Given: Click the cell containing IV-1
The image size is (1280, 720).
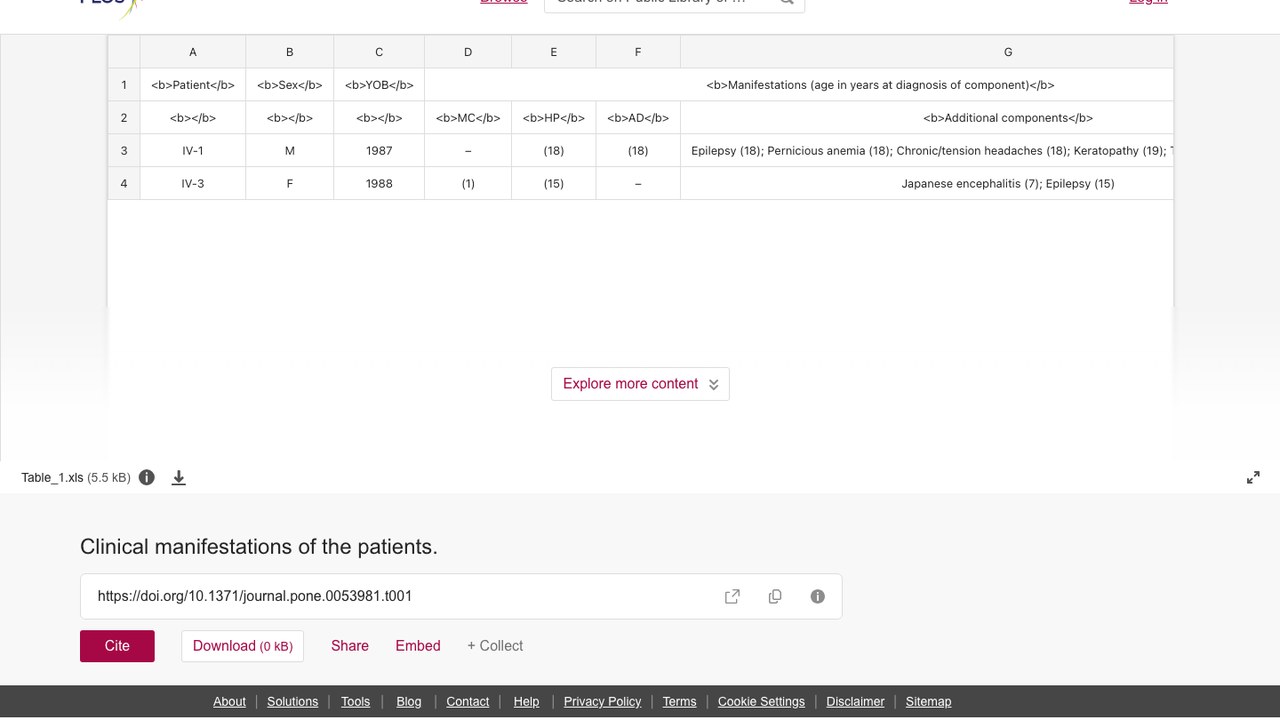Looking at the screenshot, I should coord(193,151).
